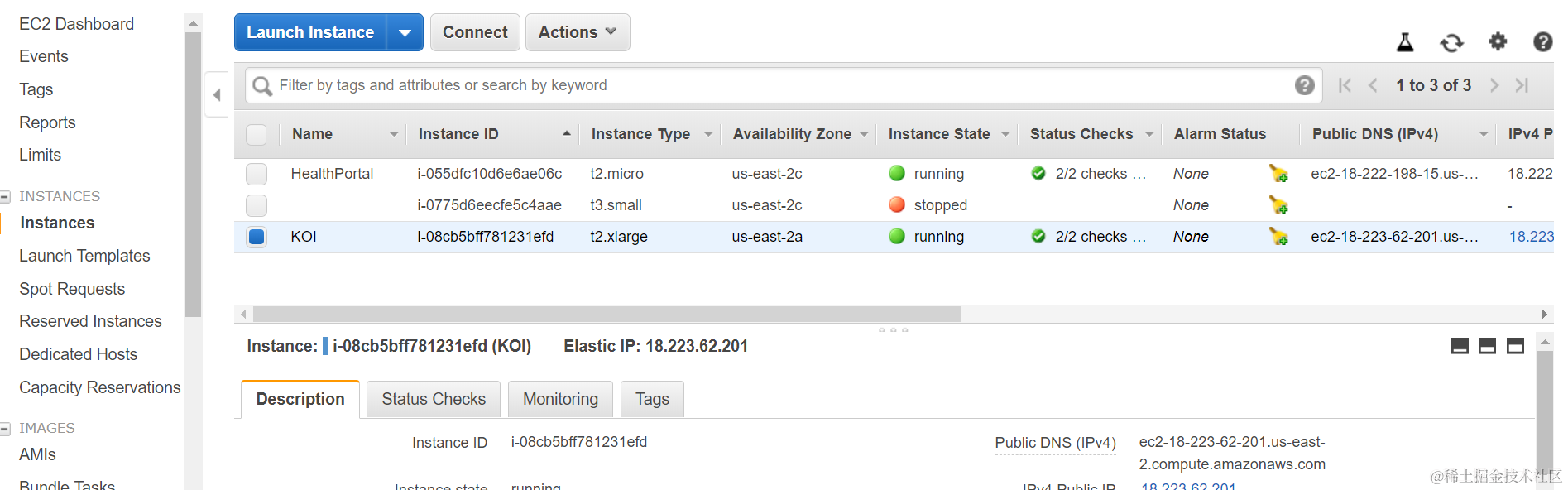Check the HealthPortal instance checkbox
The image size is (1568, 490).
[x=257, y=174]
